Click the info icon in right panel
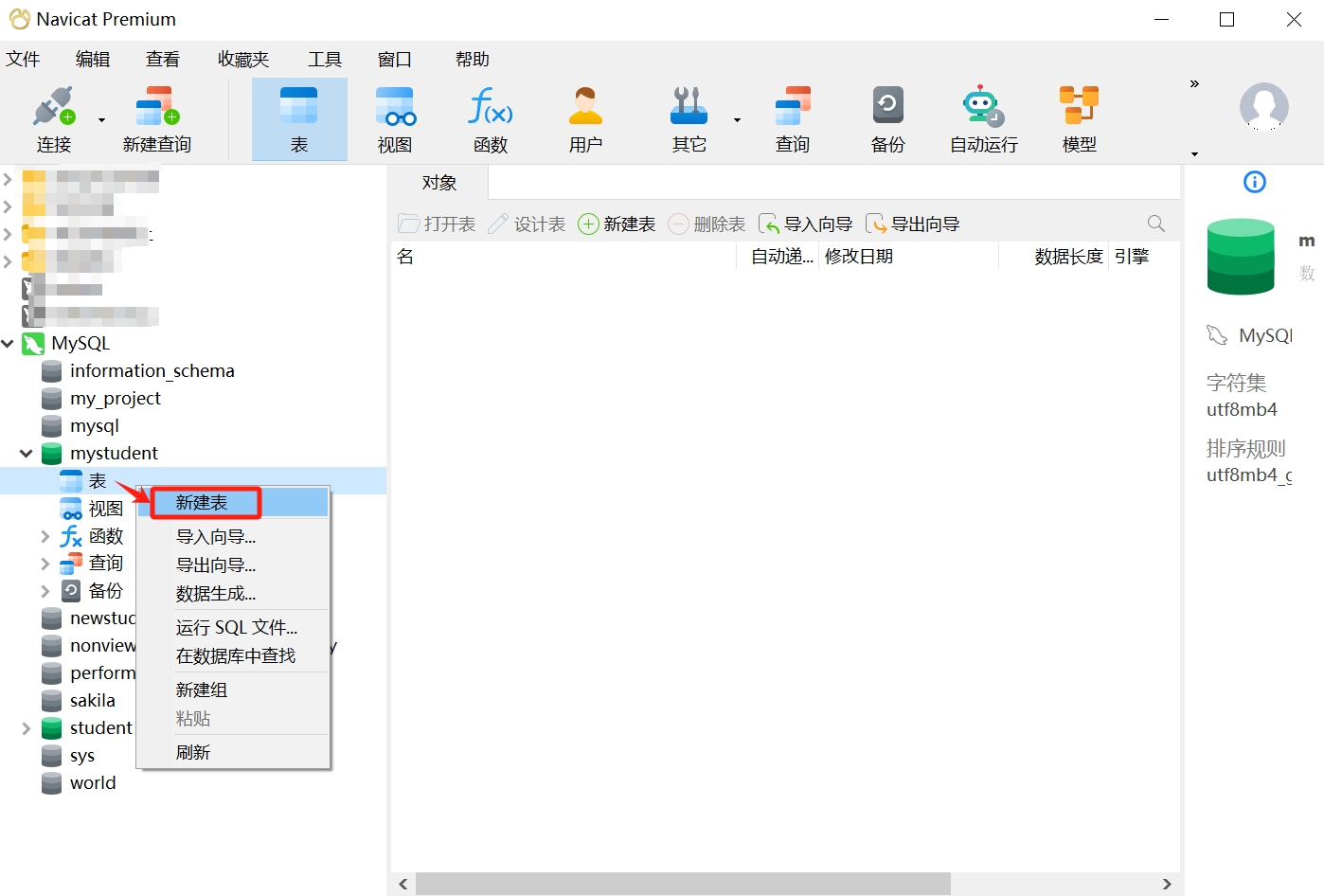This screenshot has width=1324, height=896. [1254, 182]
